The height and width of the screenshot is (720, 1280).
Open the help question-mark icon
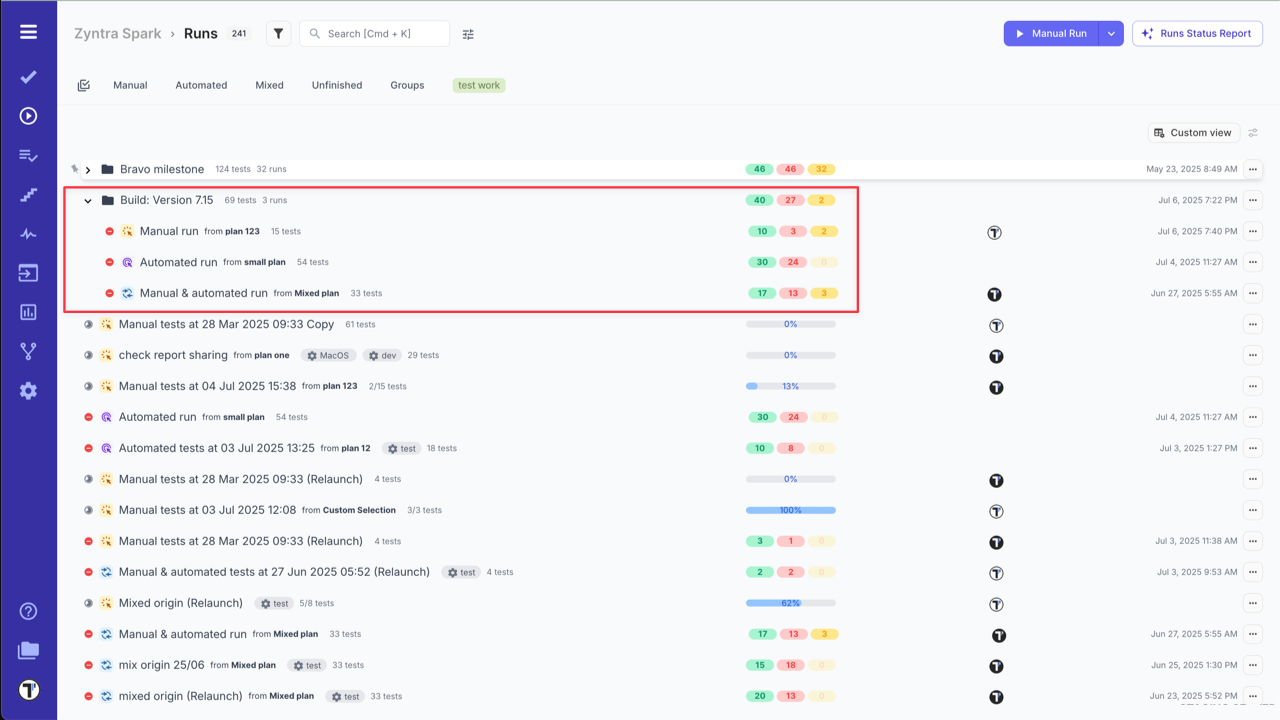tap(28, 611)
